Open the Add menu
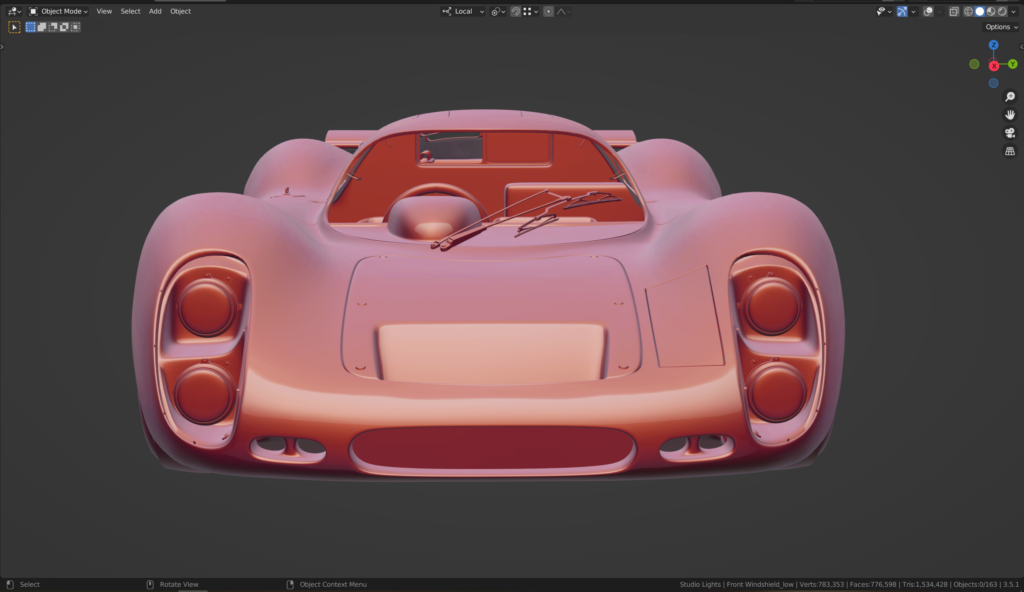1024x592 pixels. coord(155,11)
